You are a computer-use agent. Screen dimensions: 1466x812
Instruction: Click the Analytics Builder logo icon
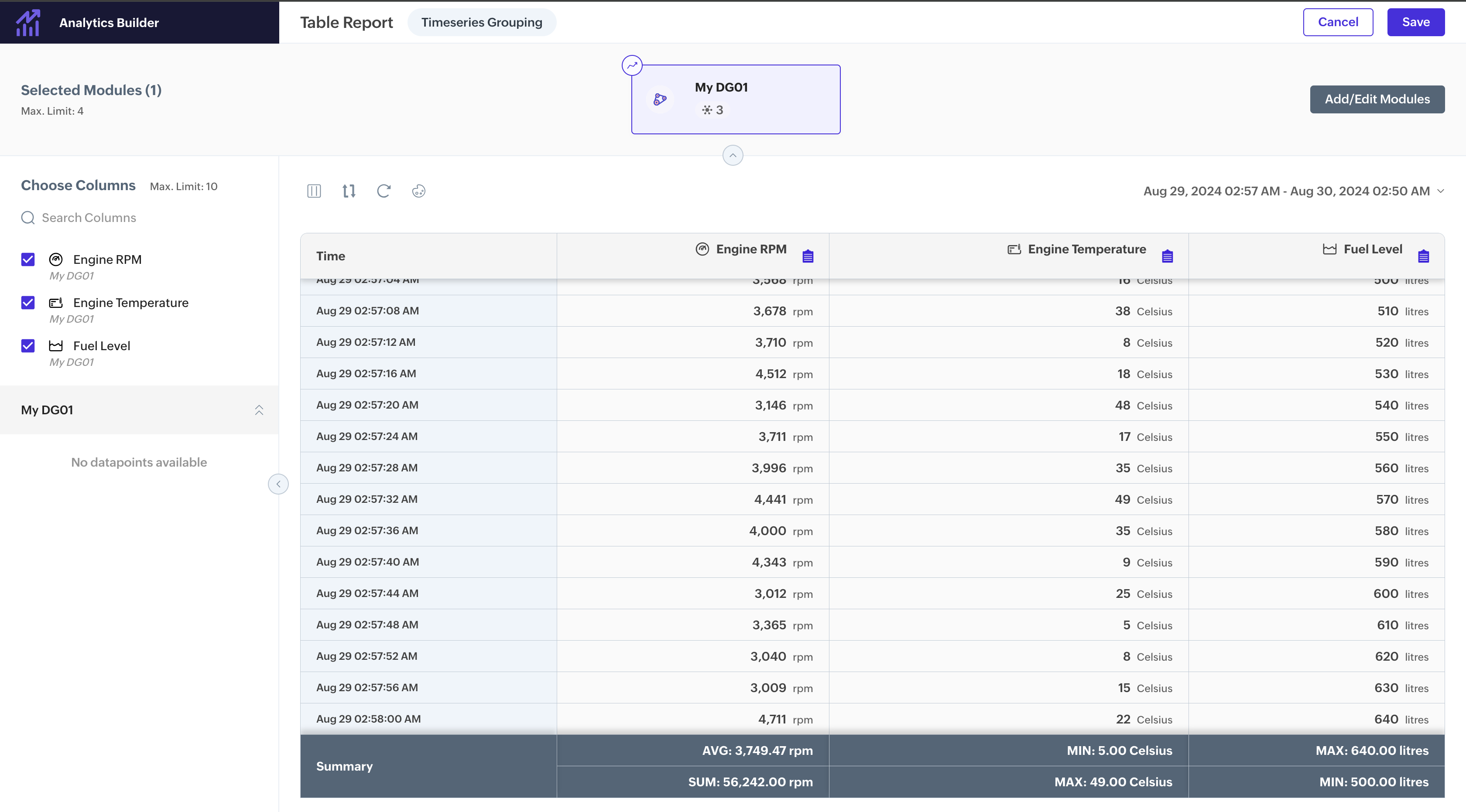(28, 22)
